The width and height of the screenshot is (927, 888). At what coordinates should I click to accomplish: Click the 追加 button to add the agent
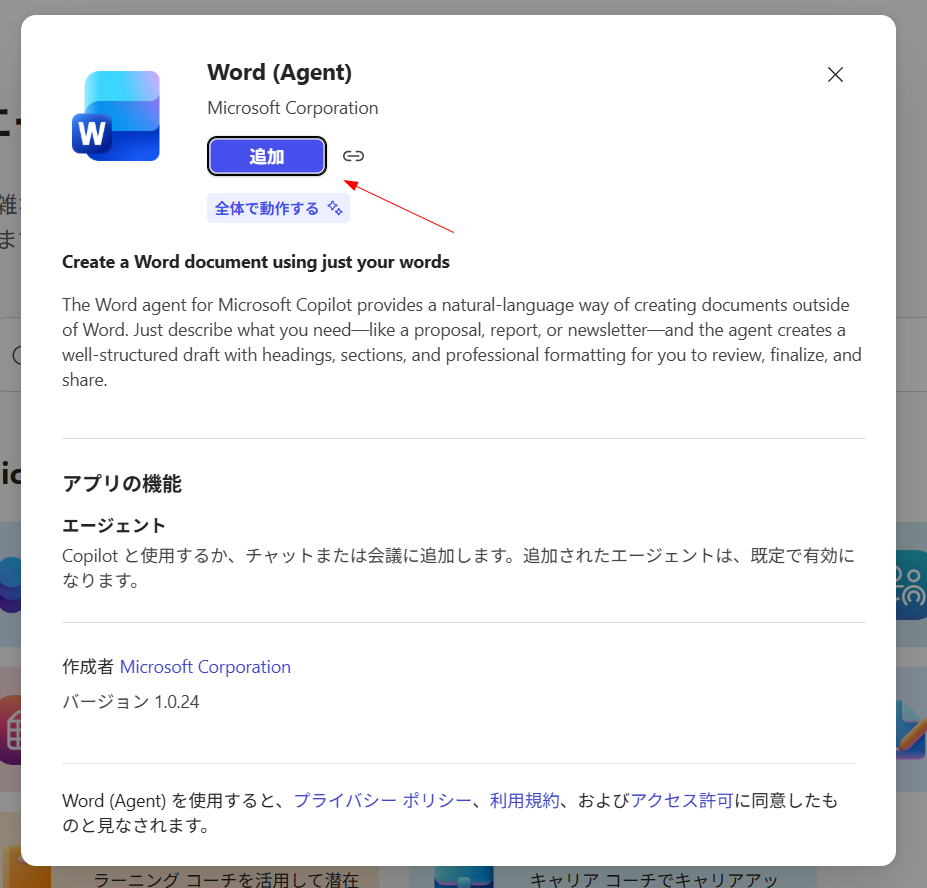click(x=267, y=156)
